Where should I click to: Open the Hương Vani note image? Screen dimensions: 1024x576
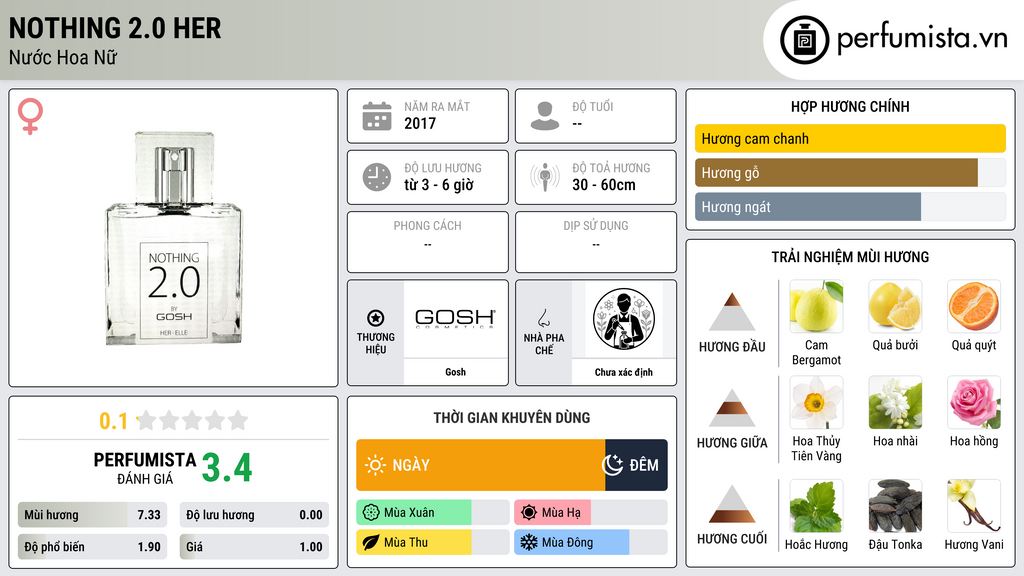(974, 506)
